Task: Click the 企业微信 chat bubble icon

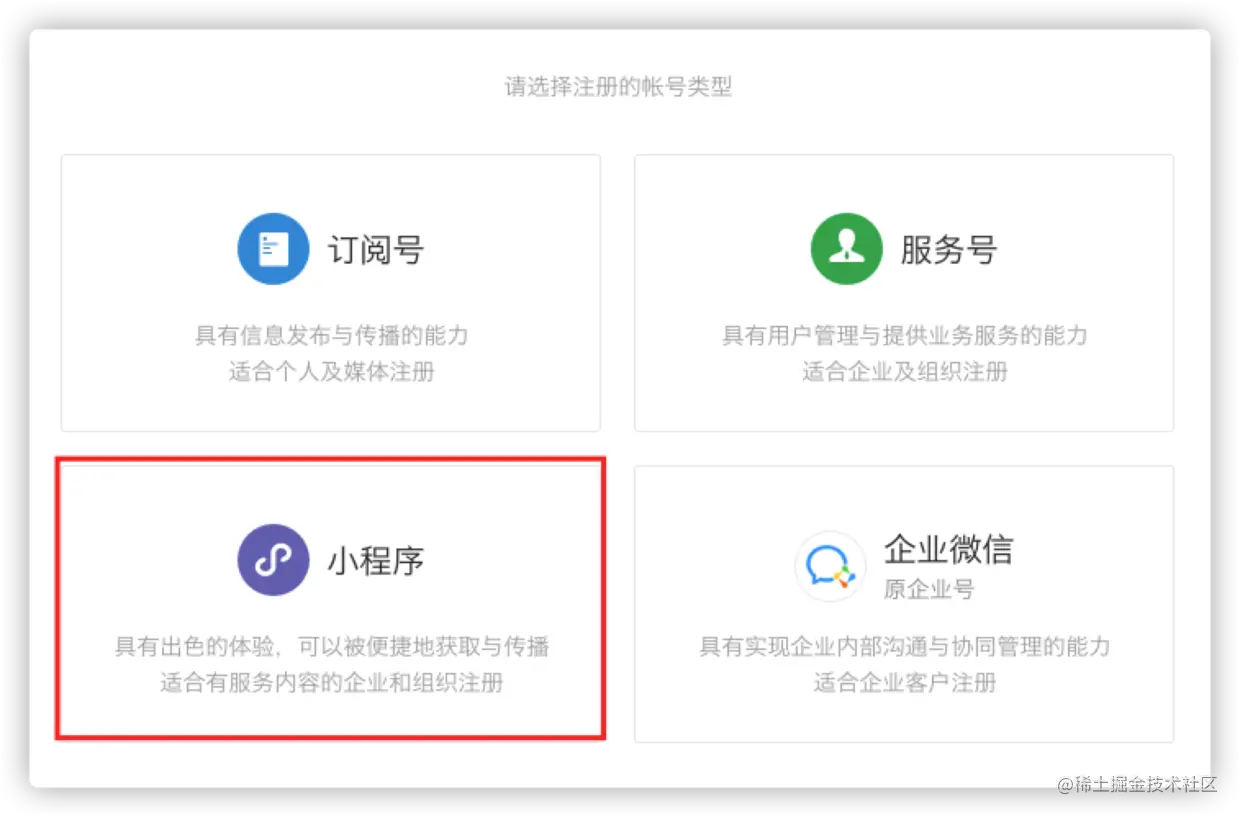Action: (831, 566)
